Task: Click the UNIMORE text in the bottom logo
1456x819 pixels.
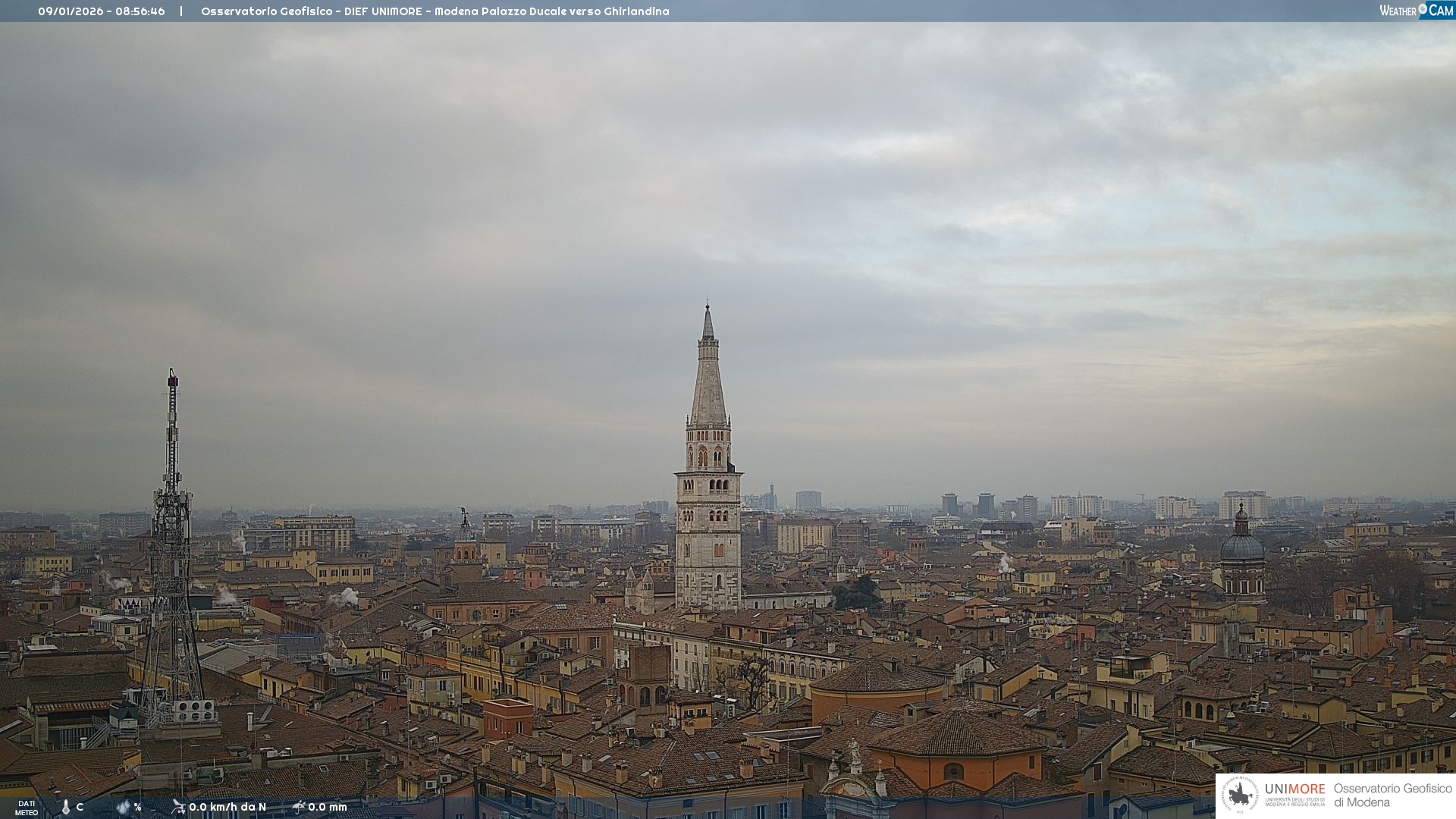Action: [1294, 789]
